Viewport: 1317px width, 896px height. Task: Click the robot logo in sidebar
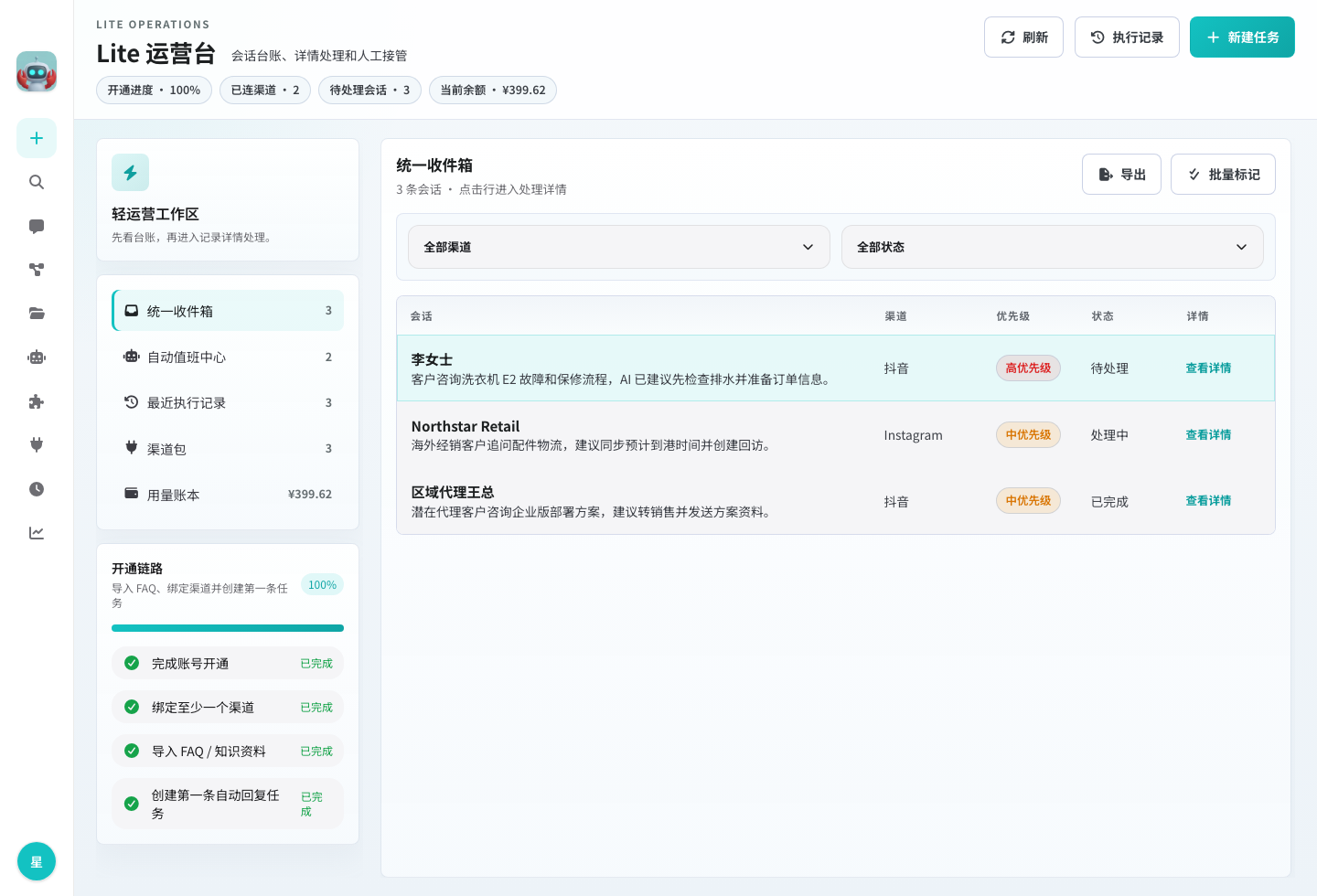point(37,71)
